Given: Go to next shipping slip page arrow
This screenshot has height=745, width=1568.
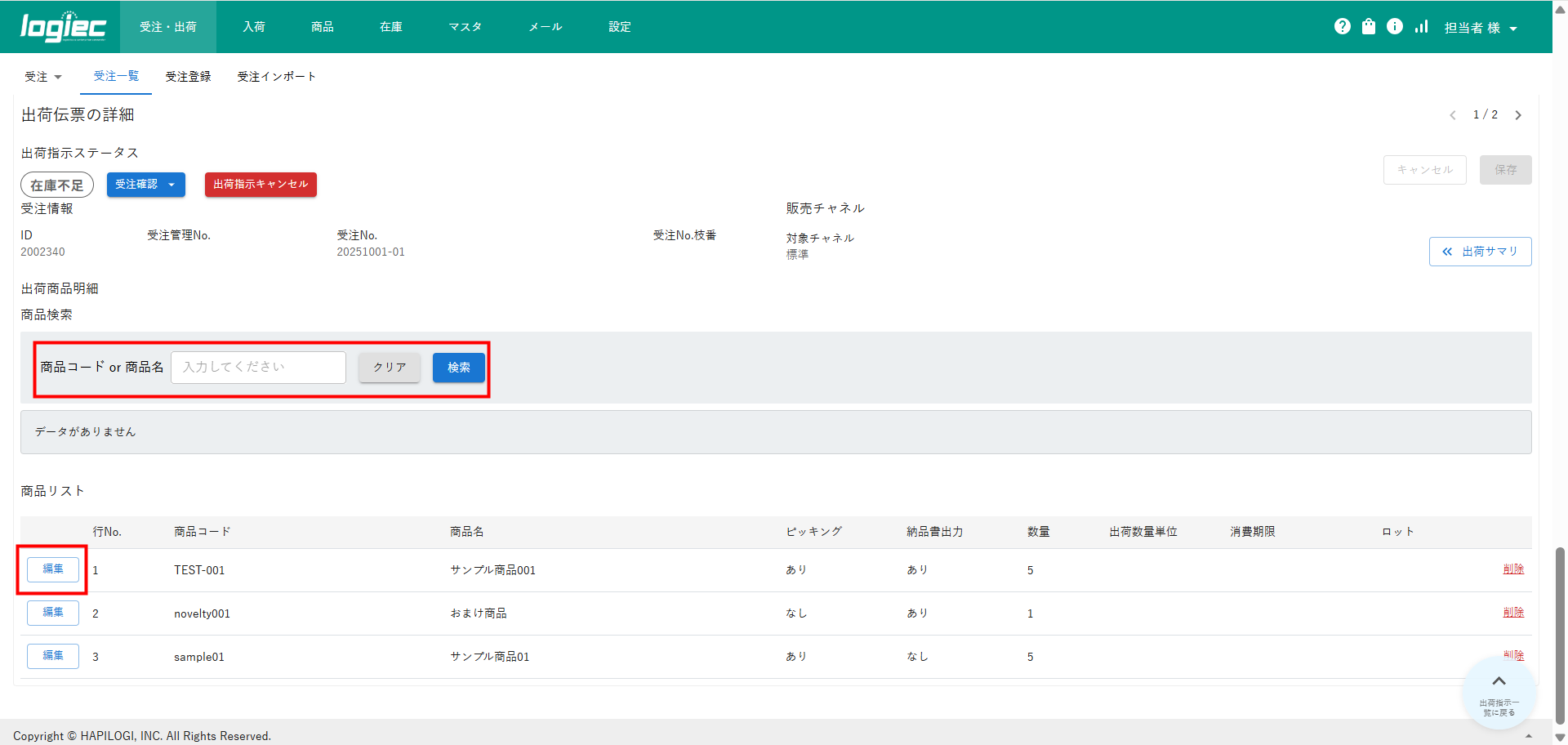Looking at the screenshot, I should pos(1518,115).
